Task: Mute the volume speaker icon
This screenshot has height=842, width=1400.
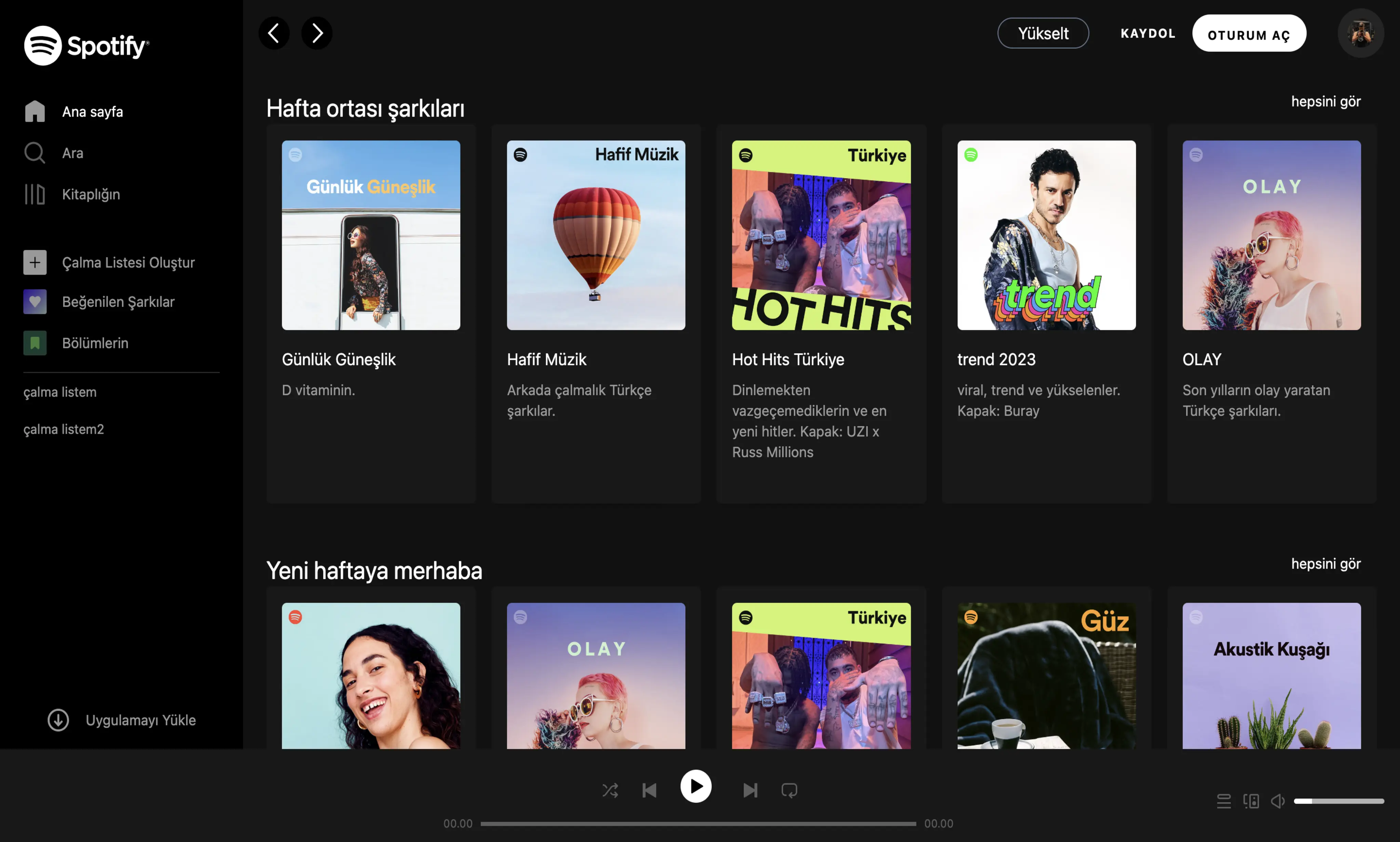Action: pos(1277,801)
